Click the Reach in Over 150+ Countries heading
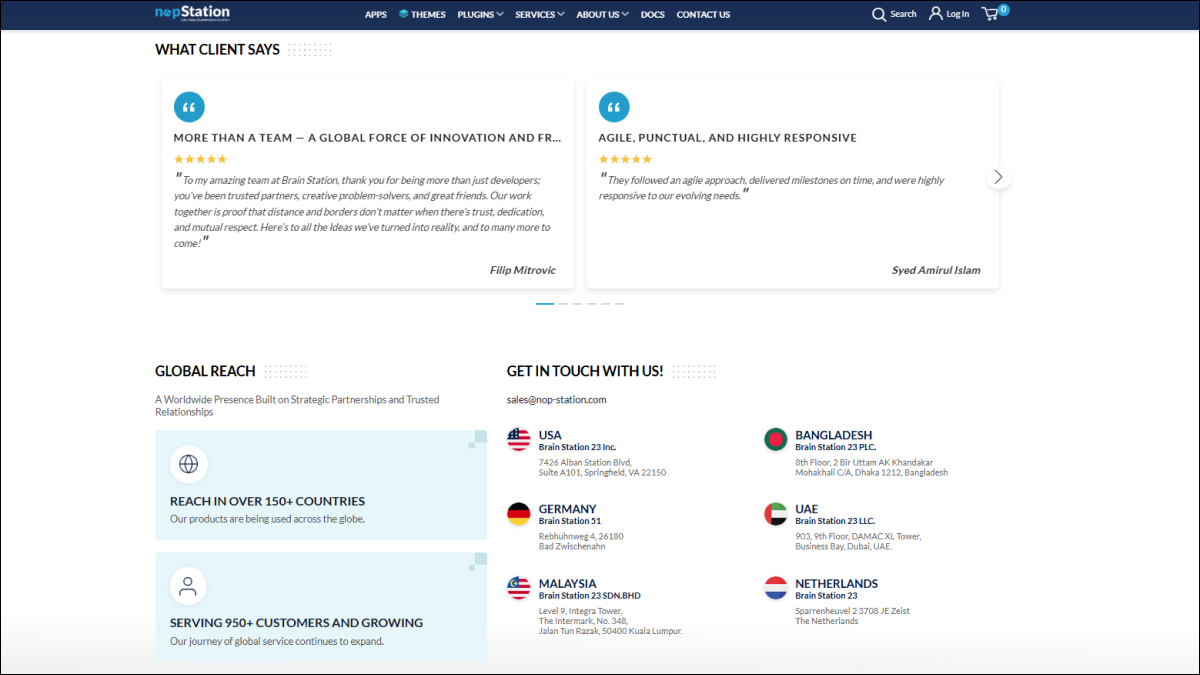The width and height of the screenshot is (1200, 675). tap(267, 501)
